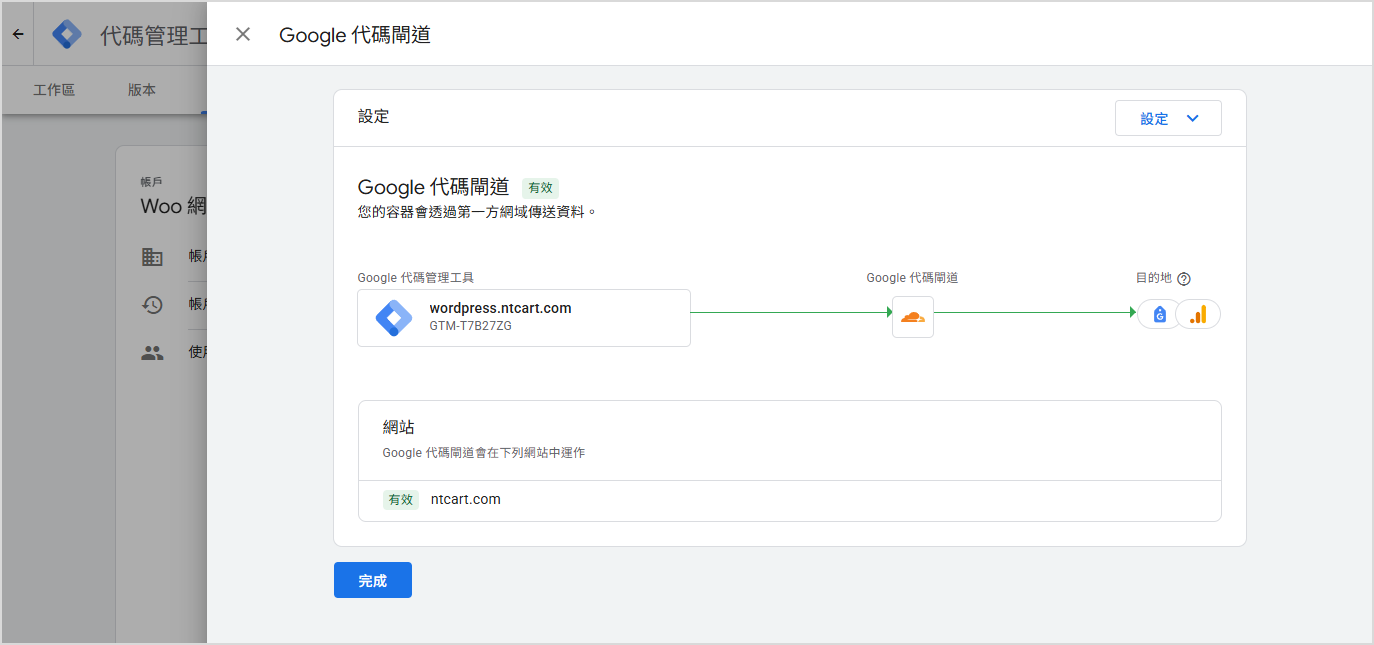
Task: Click the 您的容器會透過第一方網域傳送資料 description
Action: (x=477, y=212)
